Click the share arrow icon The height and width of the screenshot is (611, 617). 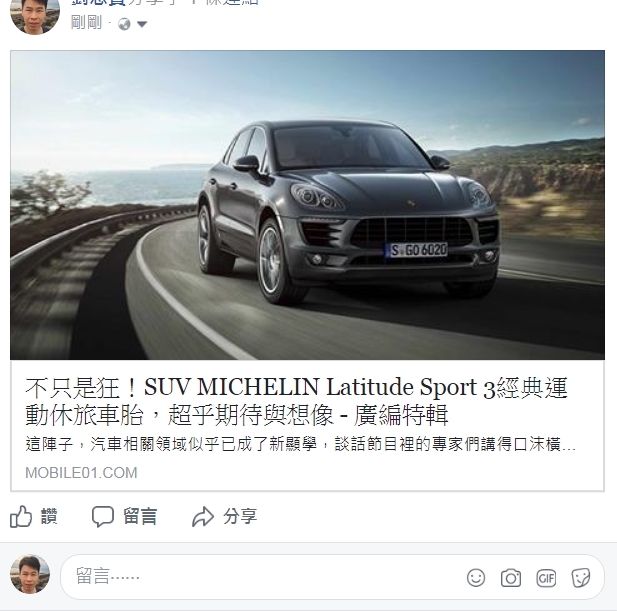(203, 516)
